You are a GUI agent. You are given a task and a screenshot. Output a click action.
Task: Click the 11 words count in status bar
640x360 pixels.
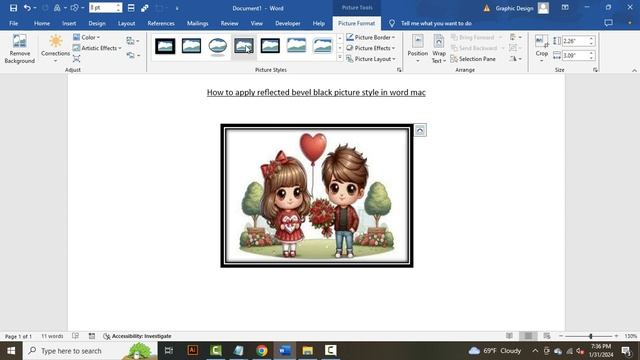point(52,336)
